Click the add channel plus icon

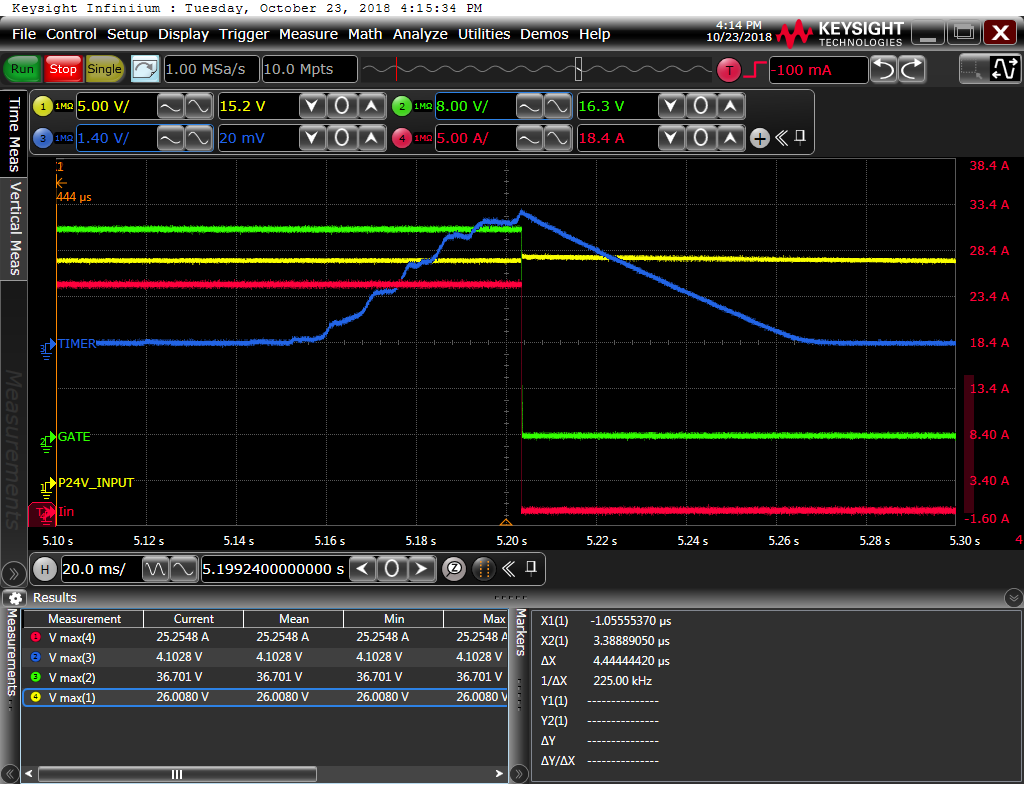coord(760,138)
